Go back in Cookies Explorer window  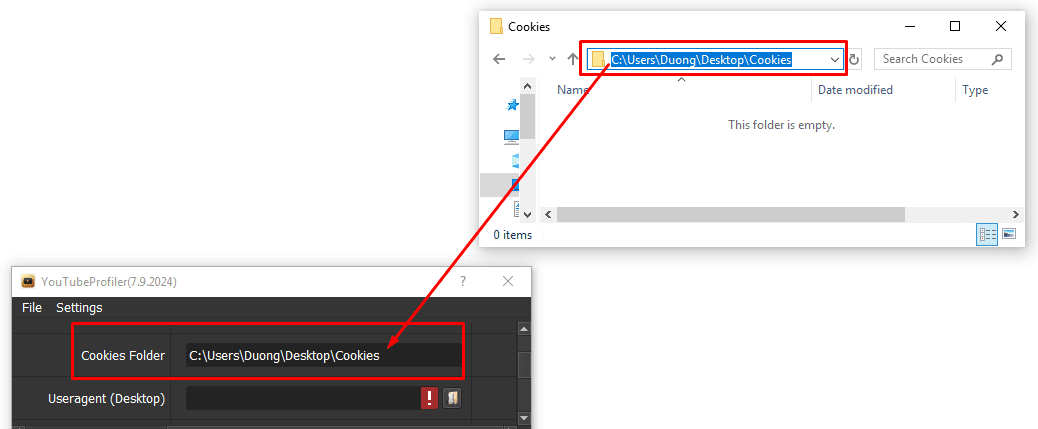(x=499, y=59)
